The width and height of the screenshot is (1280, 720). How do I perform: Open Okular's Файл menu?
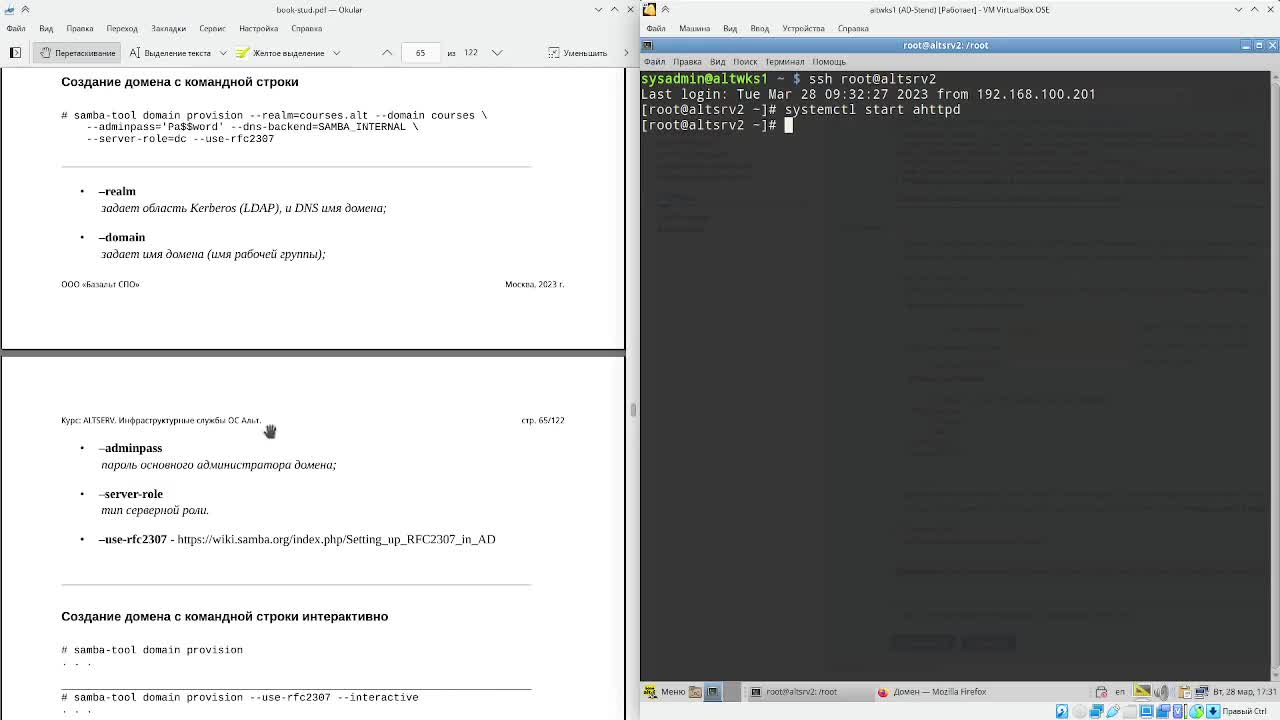point(16,28)
